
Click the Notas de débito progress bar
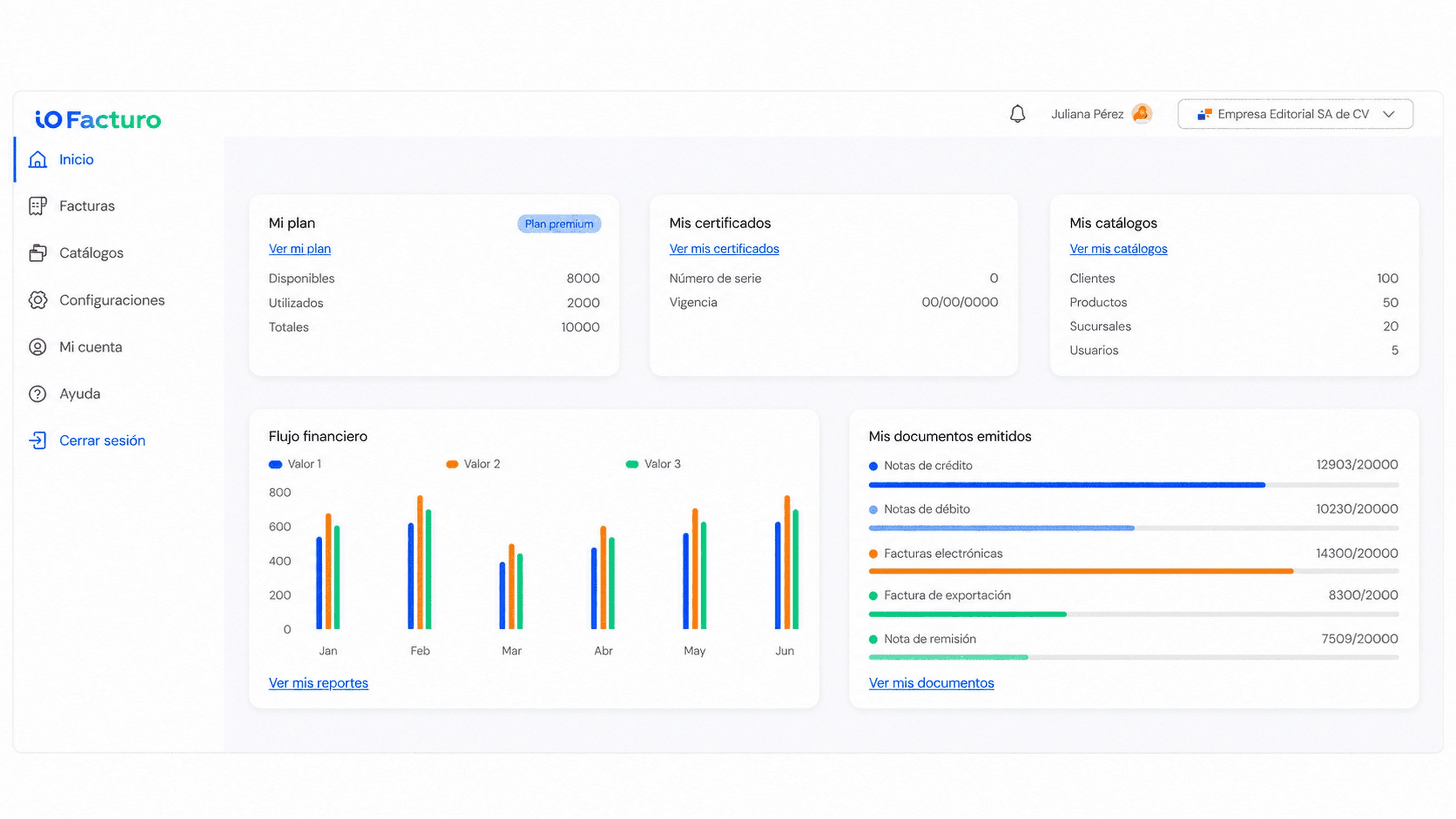[x=1133, y=528]
